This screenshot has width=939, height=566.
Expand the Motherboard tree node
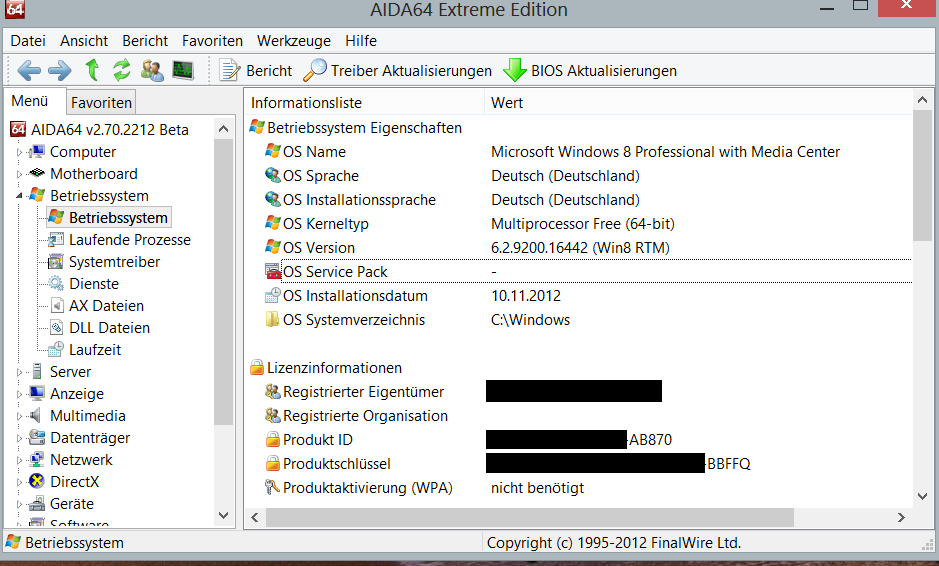[x=19, y=175]
